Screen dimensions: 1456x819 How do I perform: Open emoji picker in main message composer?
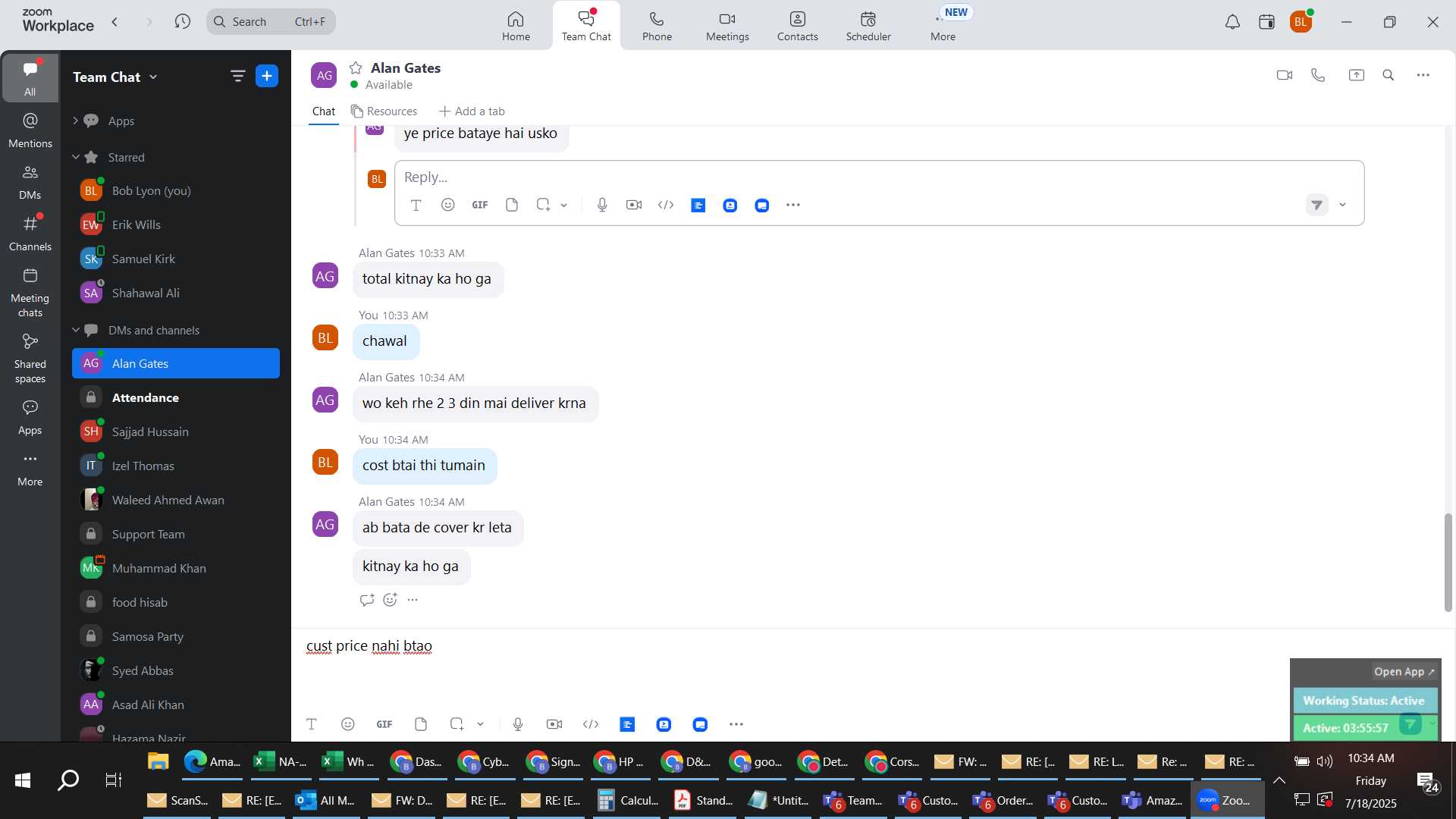[348, 724]
